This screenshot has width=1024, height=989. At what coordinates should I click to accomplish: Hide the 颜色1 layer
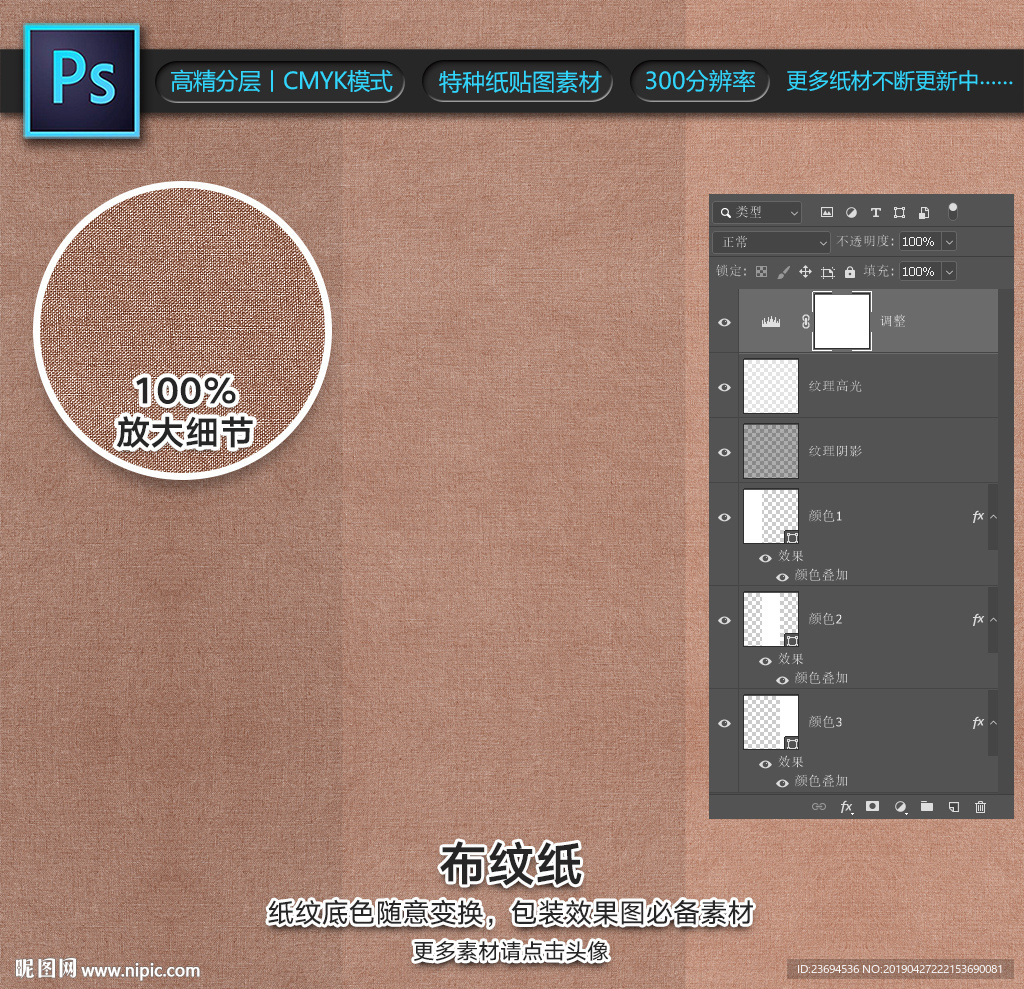[724, 517]
